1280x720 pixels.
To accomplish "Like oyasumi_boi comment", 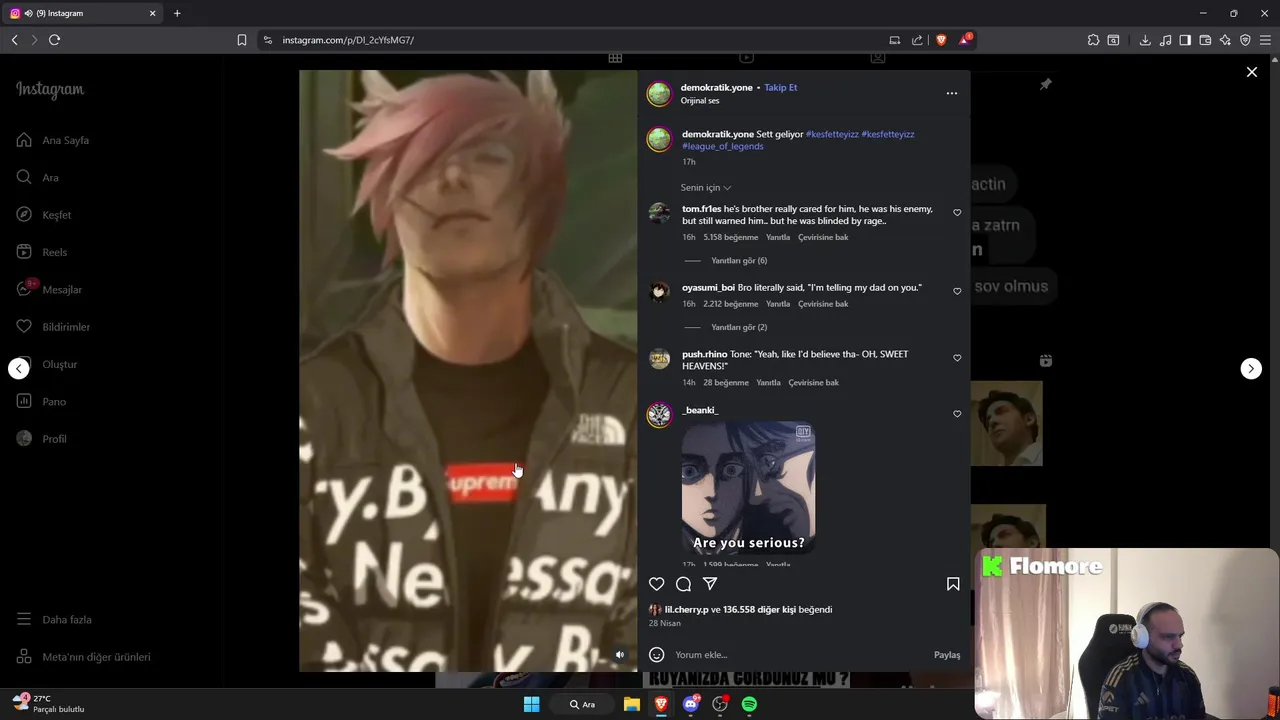I will click(x=957, y=291).
